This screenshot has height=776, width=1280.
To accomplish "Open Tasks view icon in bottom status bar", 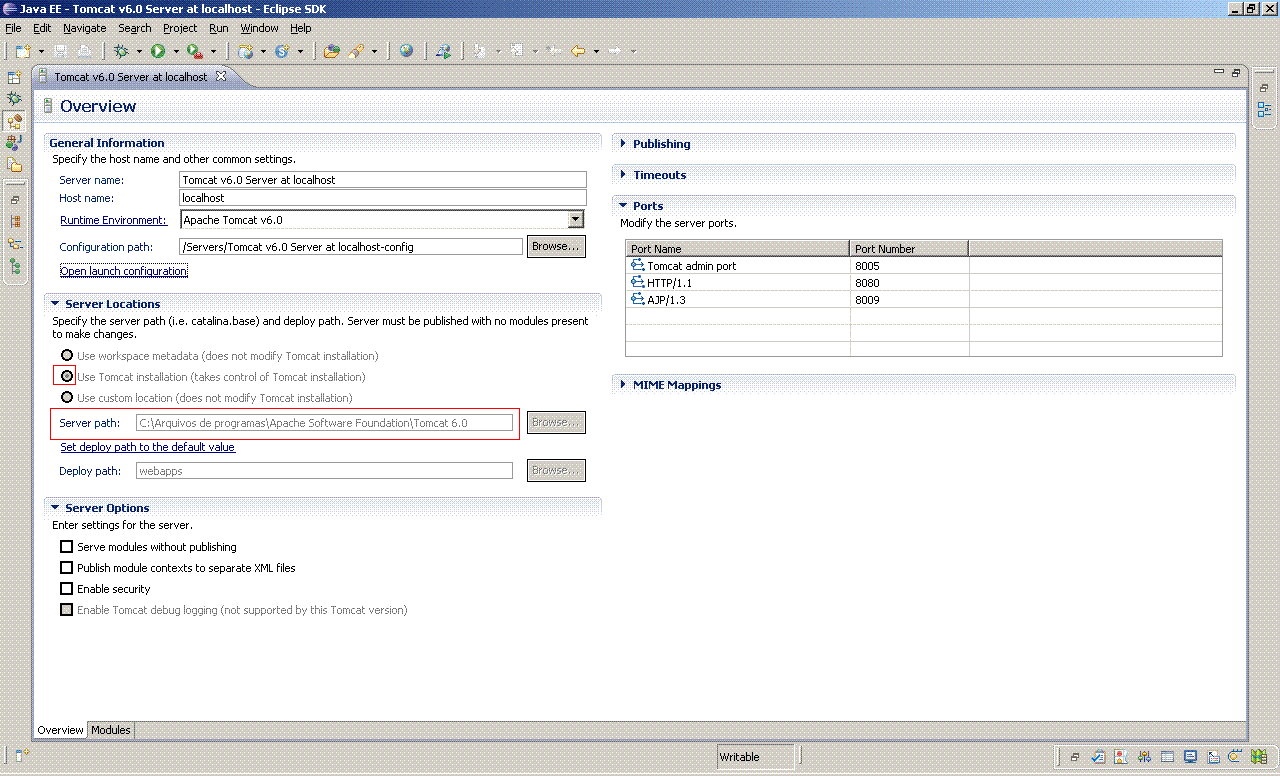I will 1098,757.
